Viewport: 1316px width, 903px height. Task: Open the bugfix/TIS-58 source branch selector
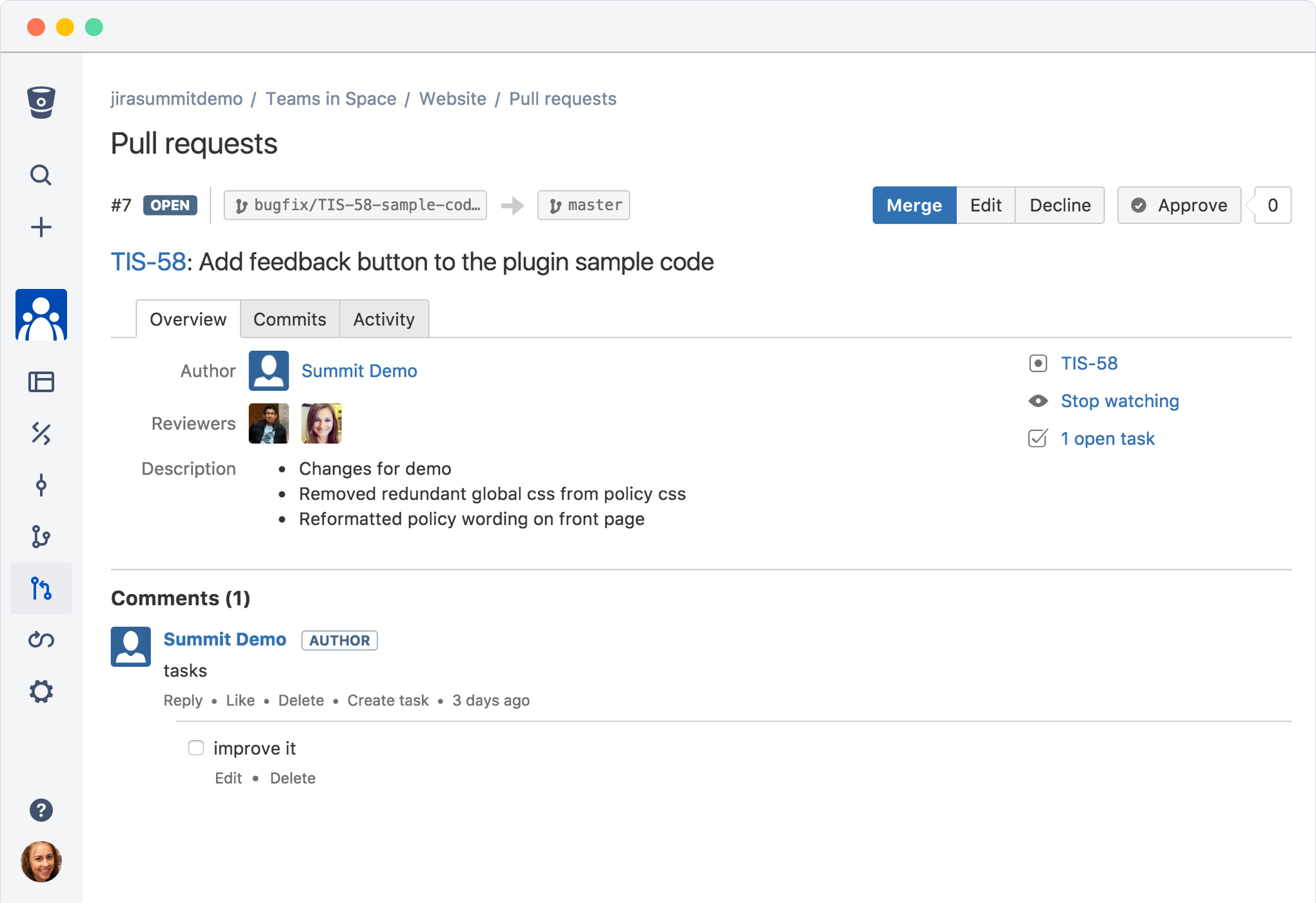355,205
